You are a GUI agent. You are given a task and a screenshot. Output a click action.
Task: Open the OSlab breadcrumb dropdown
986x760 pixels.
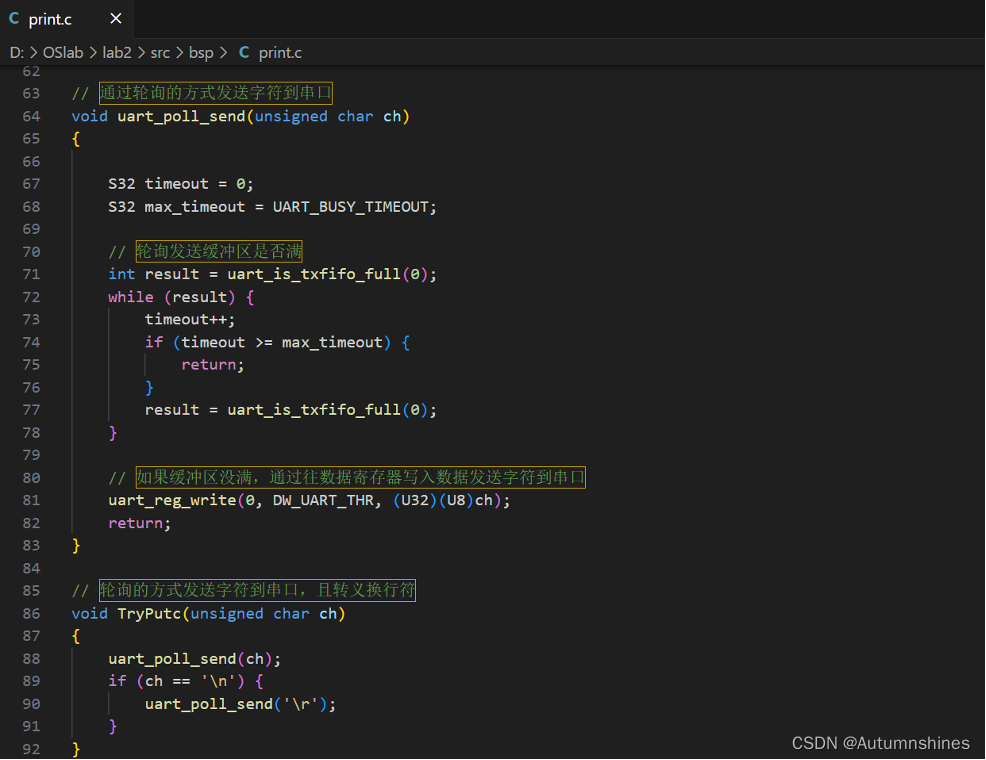(x=63, y=52)
